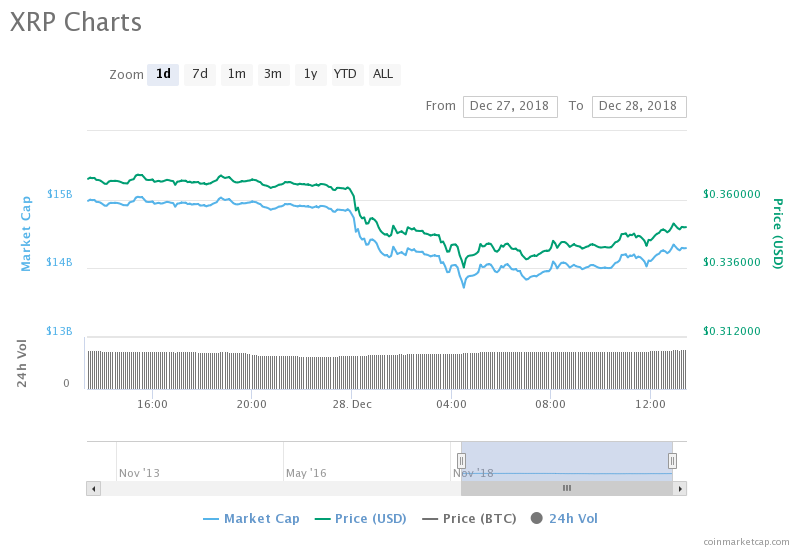This screenshot has width=800, height=550.
Task: Click the 04:00 time axis label
Action: (451, 405)
